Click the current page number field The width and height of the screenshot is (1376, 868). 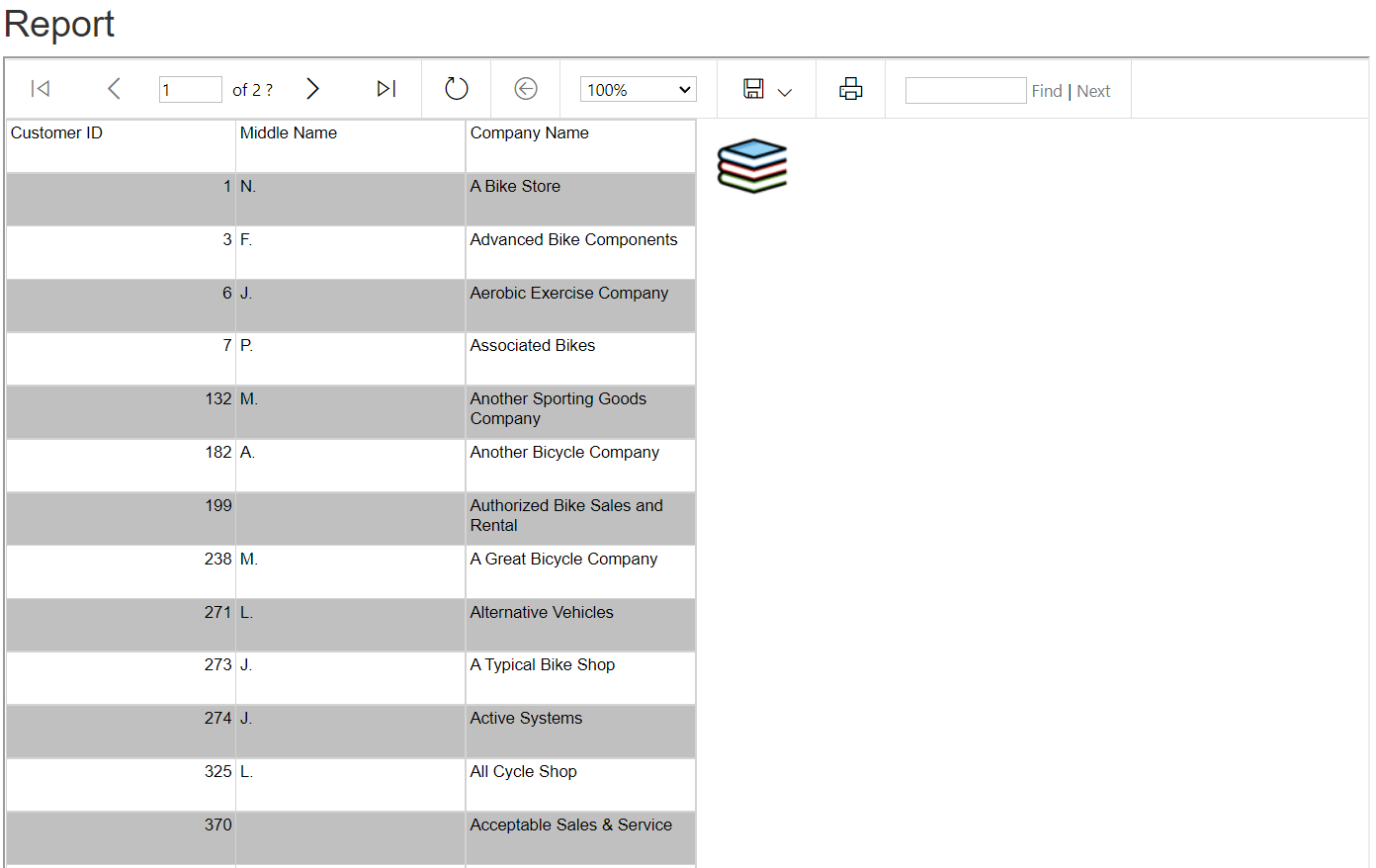[190, 90]
